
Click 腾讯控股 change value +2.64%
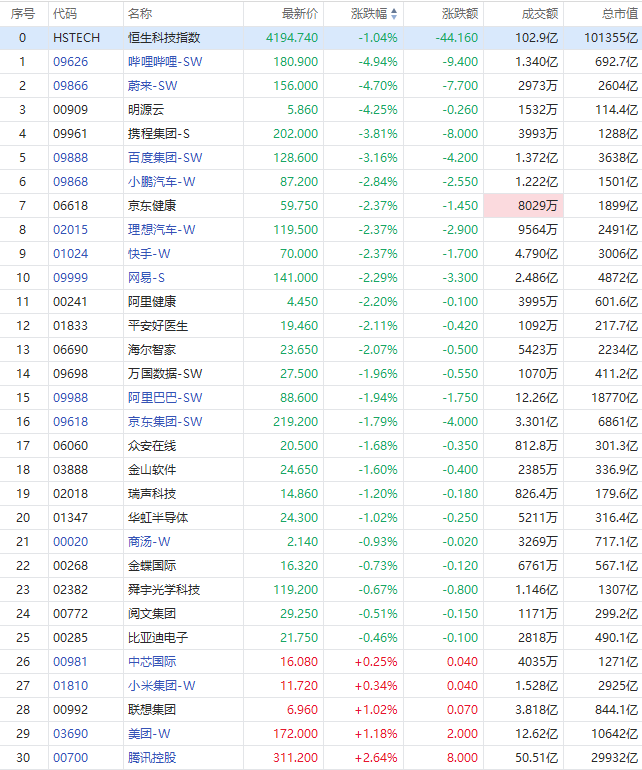click(376, 758)
